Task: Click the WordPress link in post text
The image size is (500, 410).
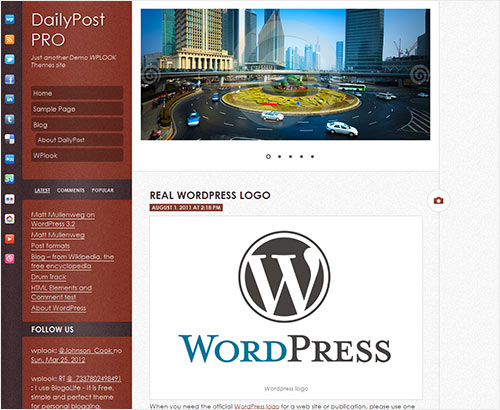Action: (256, 406)
